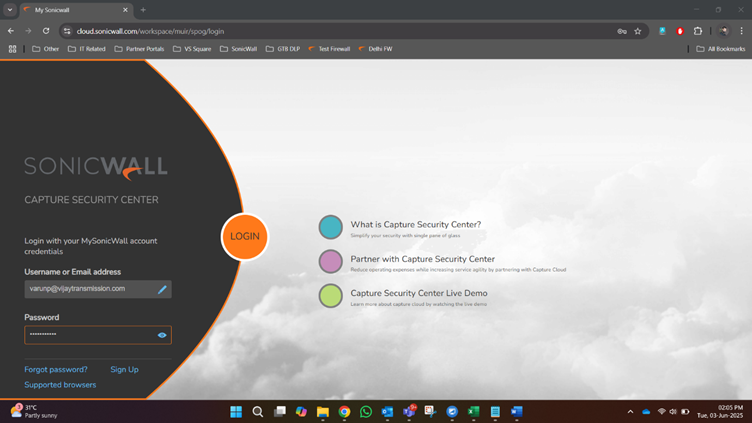Viewport: 752px width, 423px height.
Task: Open the red extension icon in the toolbar
Action: 680,31
